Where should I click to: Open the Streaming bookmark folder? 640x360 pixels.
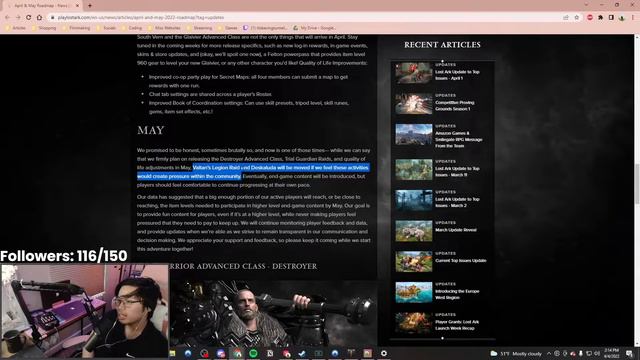tap(200, 28)
